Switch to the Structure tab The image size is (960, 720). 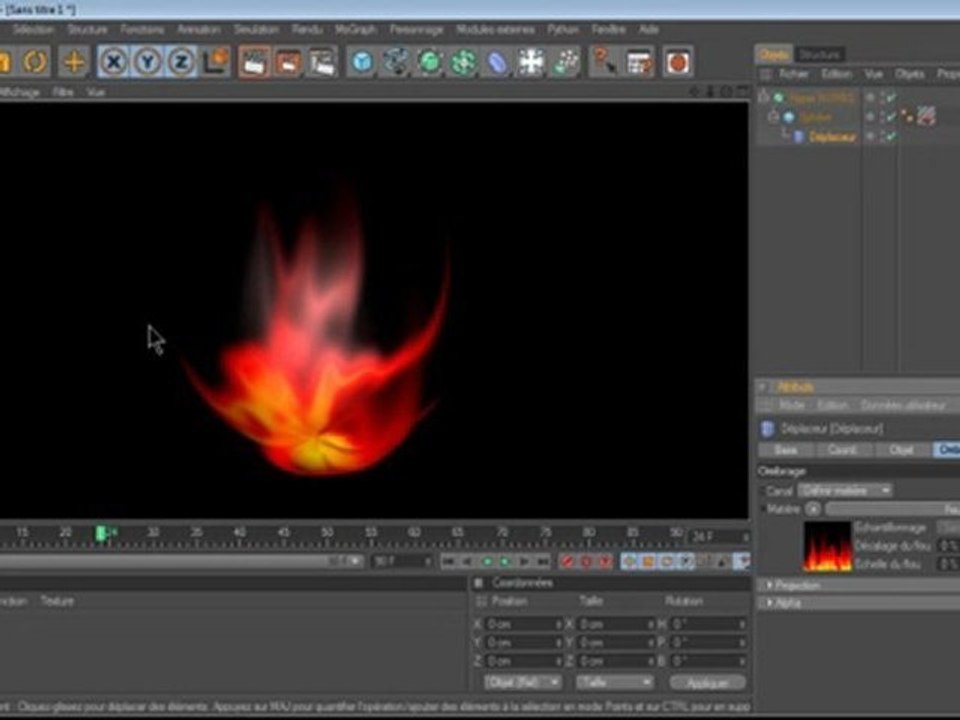(819, 54)
